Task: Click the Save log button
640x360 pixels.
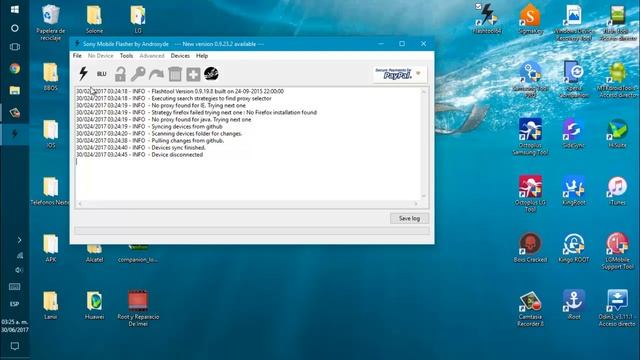Action: (409, 218)
